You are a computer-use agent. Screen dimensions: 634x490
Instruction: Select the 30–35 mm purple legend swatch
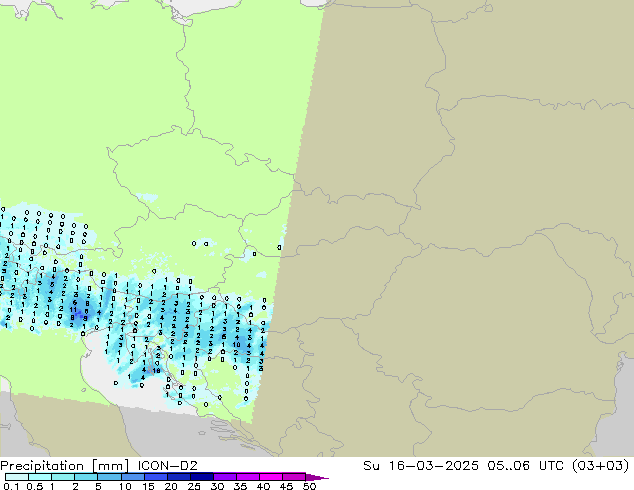click(x=224, y=477)
